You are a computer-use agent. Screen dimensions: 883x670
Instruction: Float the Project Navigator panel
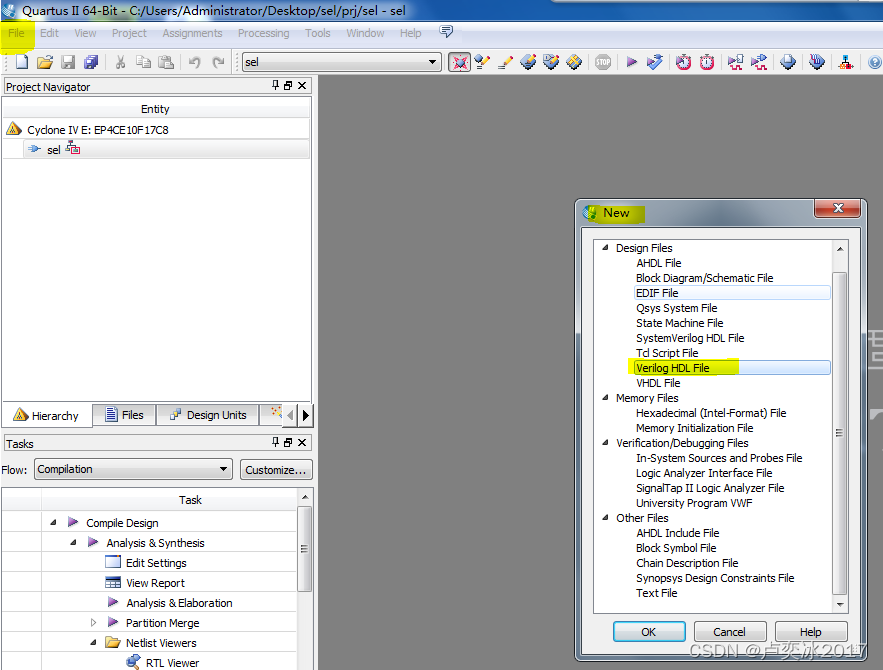(x=288, y=86)
